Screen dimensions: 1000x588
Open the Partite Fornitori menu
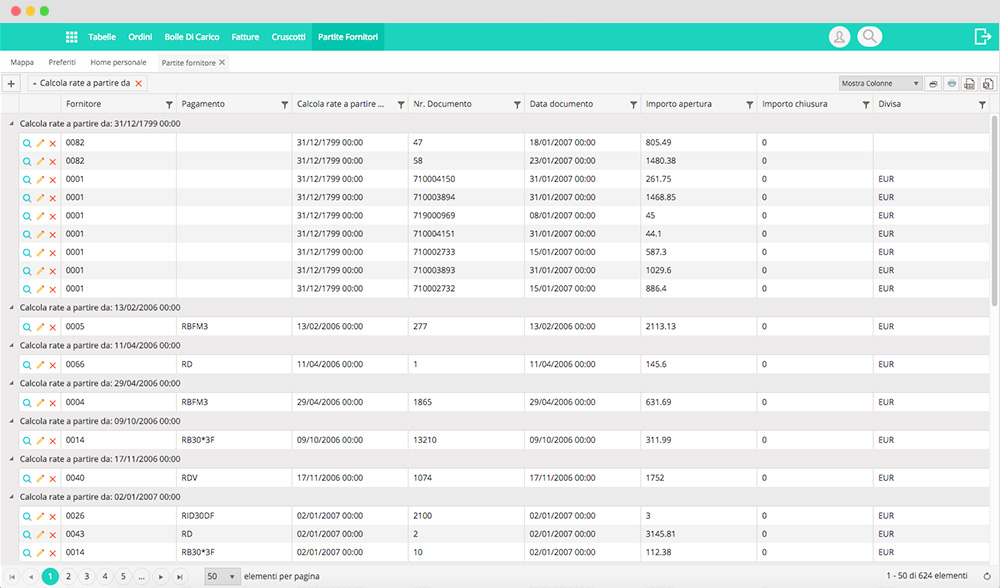(348, 37)
